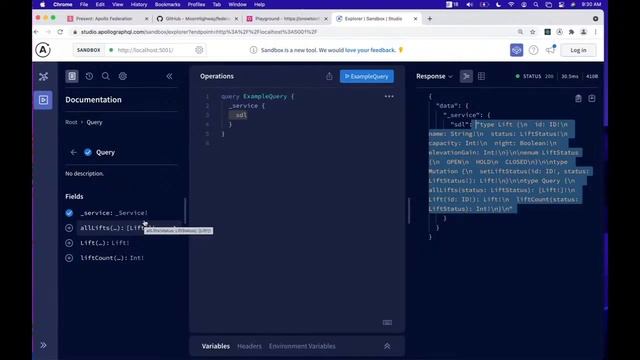This screenshot has width=640, height=360.
Task: Deselect the Query type checkmark
Action: tap(88, 152)
